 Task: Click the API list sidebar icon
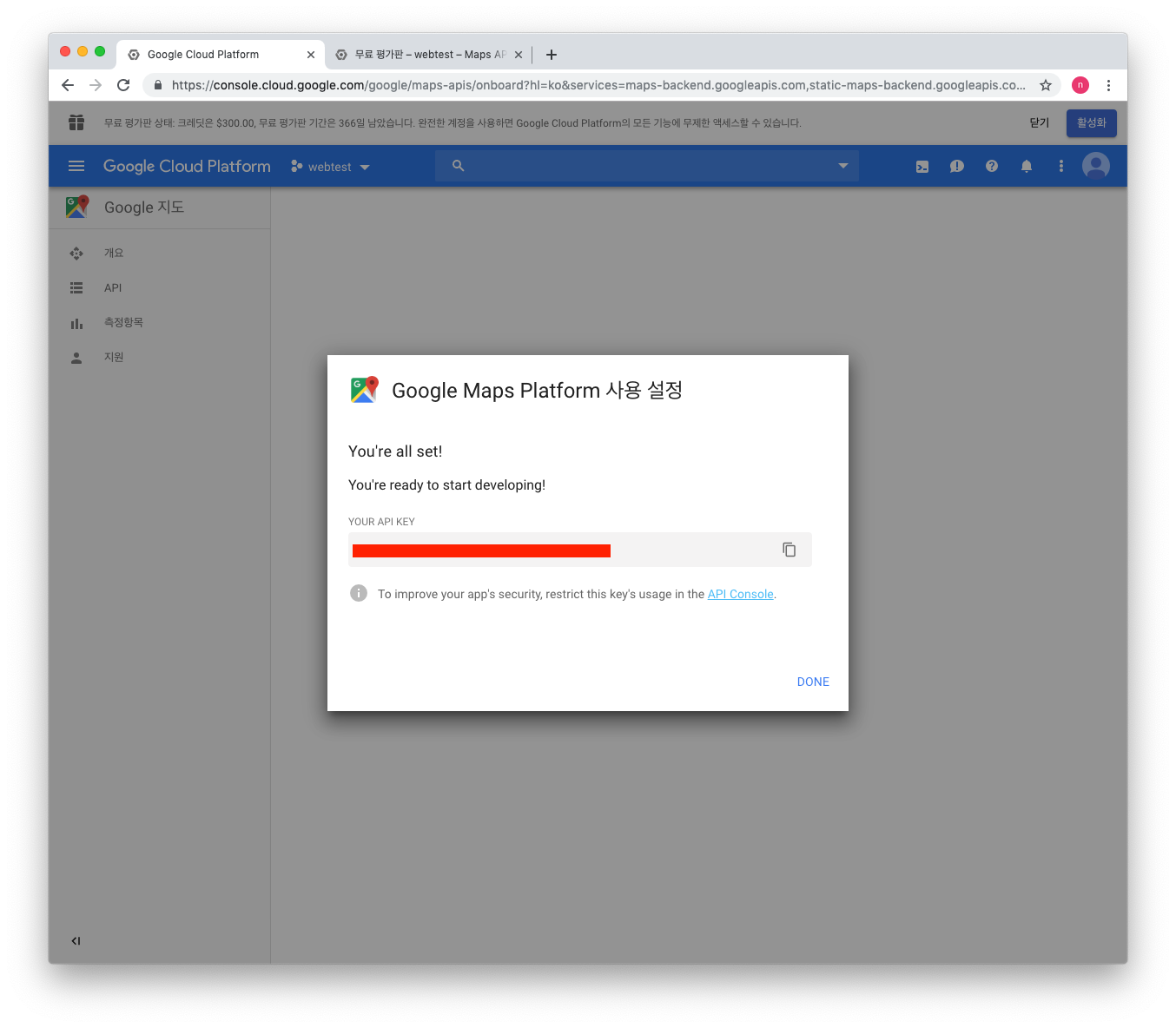pos(76,287)
